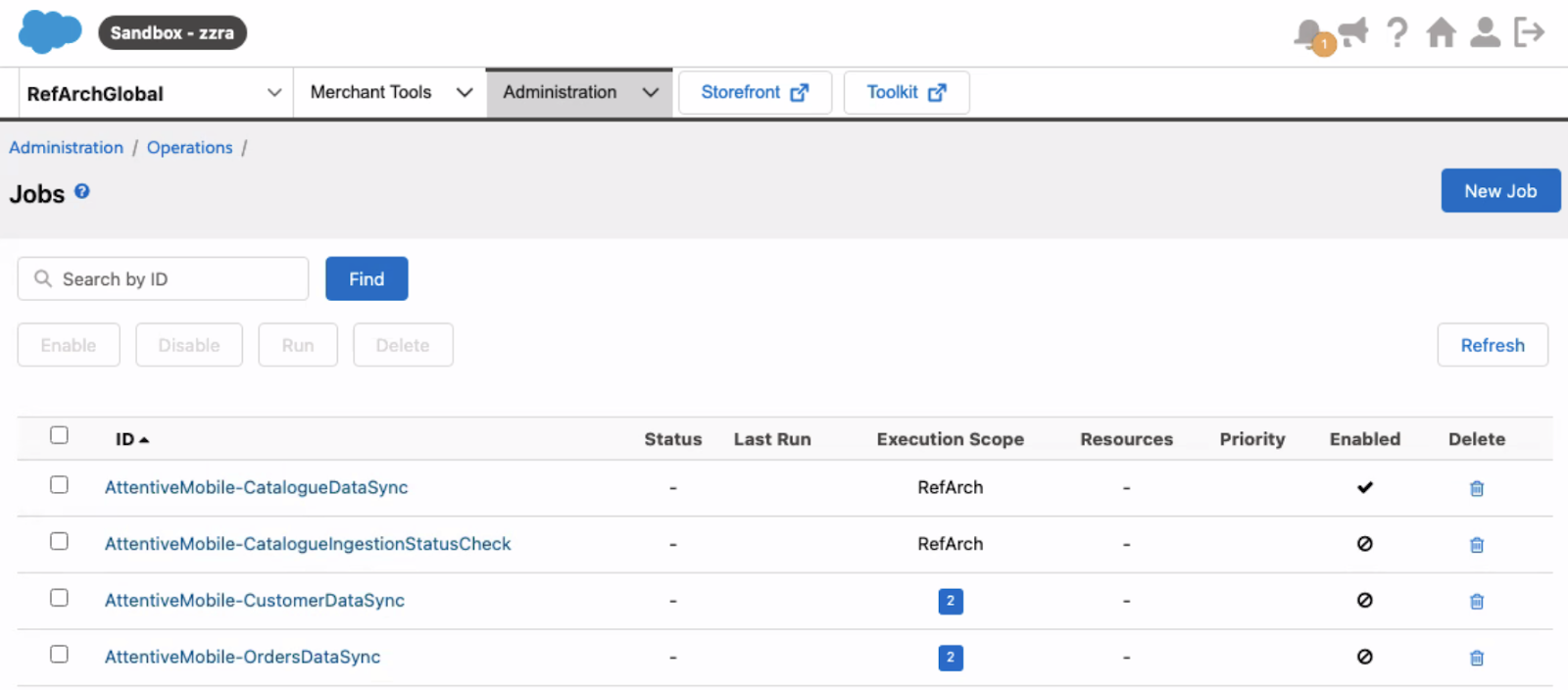Select AttentiveMobile-CatalogueIngestionStatusCheck checkbox
The image size is (1568, 690).
pyautogui.click(x=59, y=541)
